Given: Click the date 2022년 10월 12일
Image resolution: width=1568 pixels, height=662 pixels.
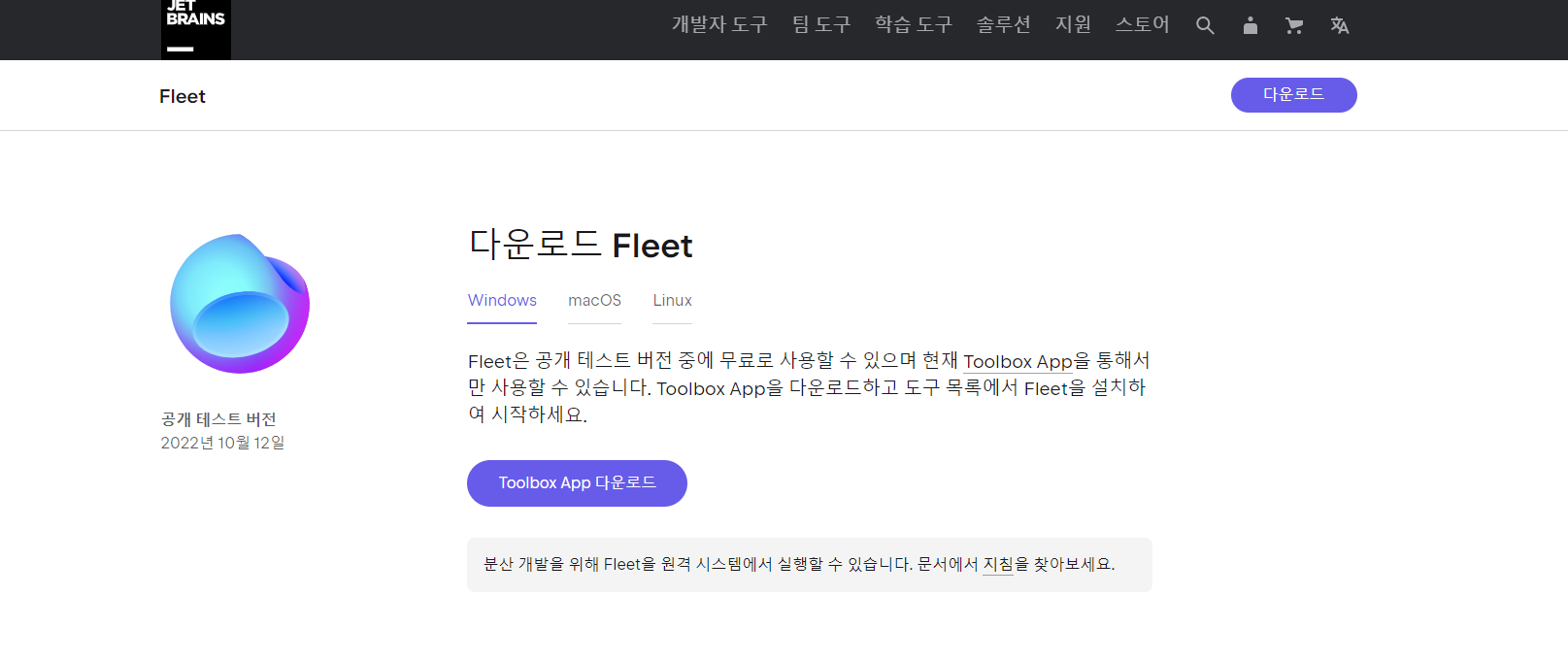Looking at the screenshot, I should click(222, 443).
